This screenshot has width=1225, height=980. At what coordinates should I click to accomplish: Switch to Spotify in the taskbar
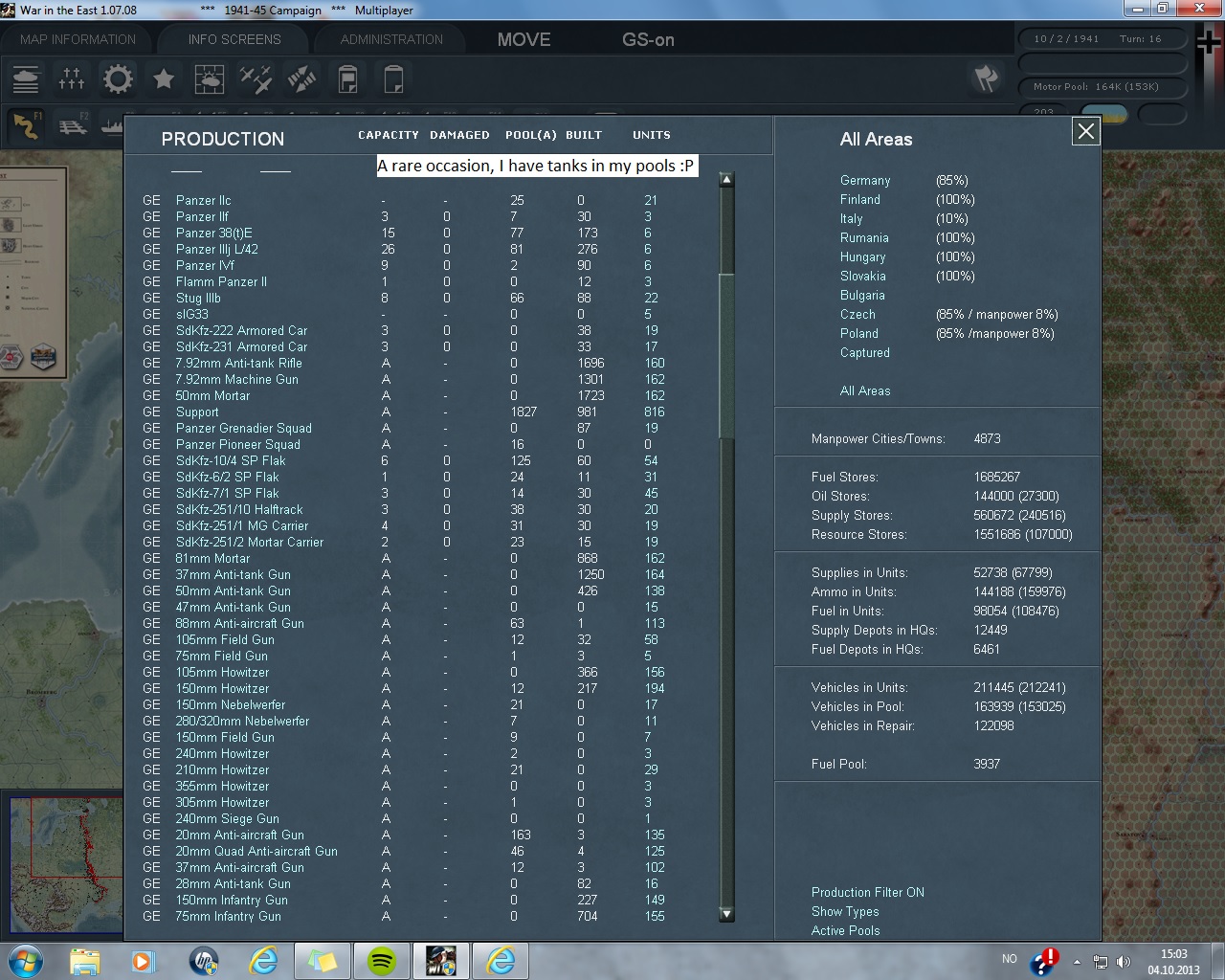(382, 961)
